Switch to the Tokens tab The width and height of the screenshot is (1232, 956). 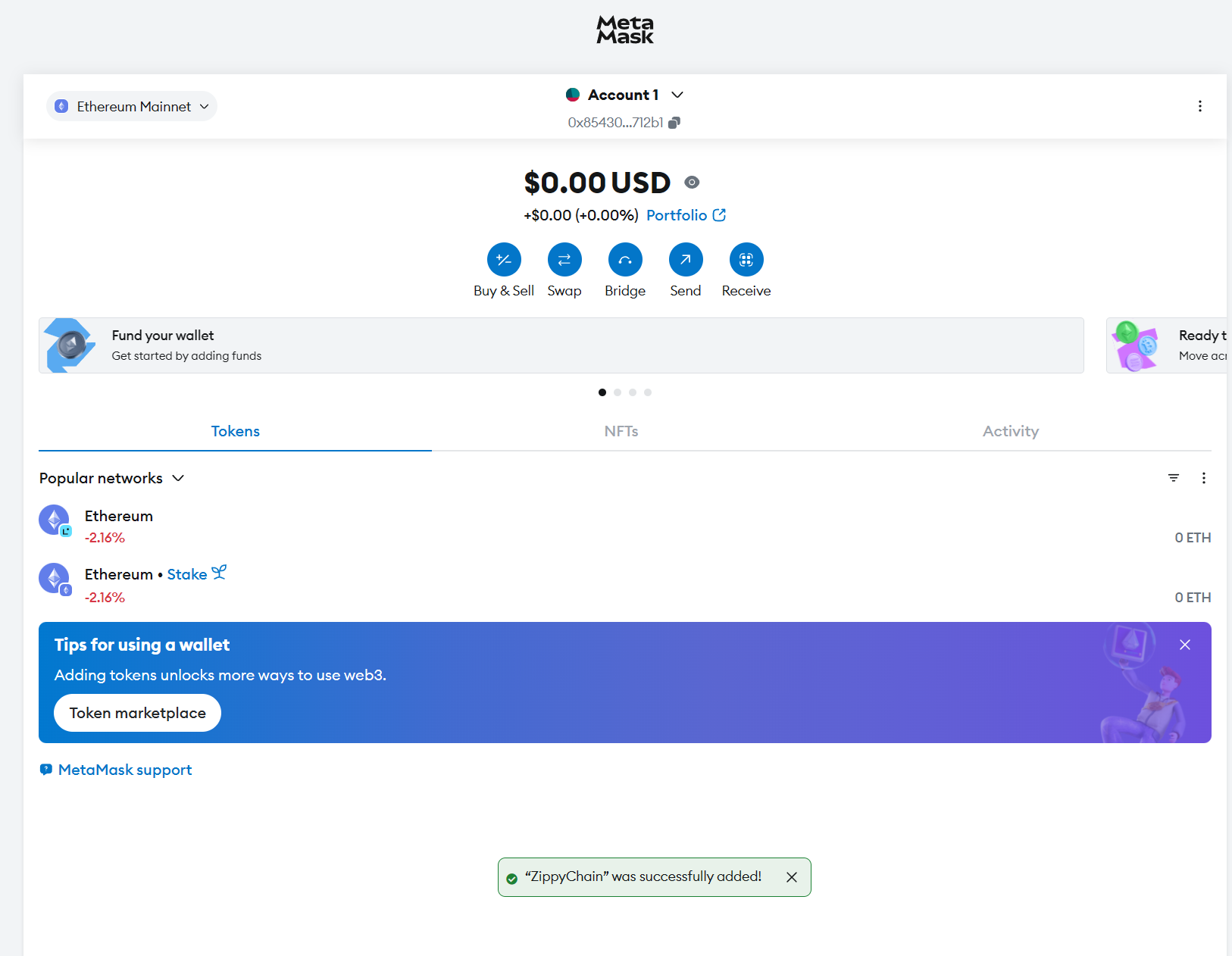235,431
